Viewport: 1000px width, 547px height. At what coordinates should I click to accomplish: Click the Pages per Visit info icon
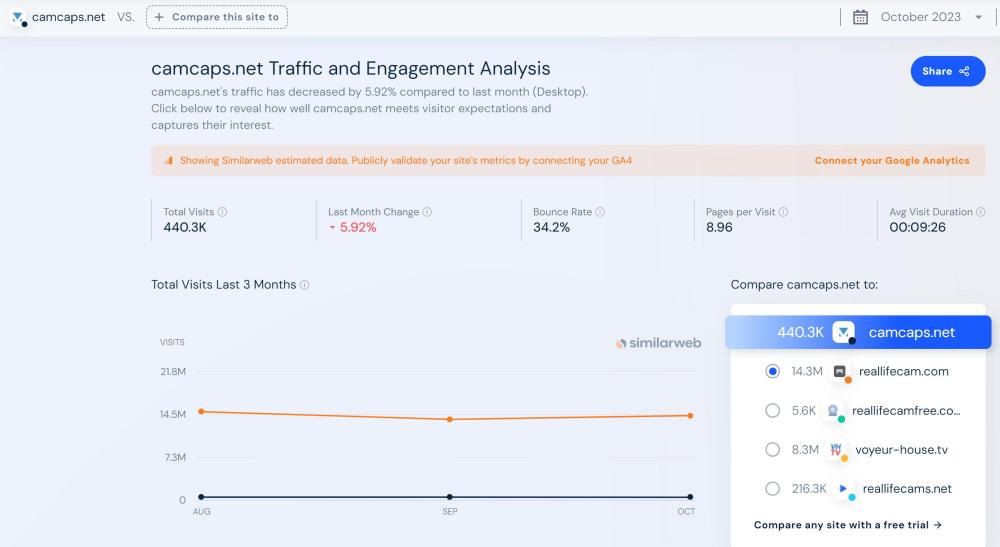pyautogui.click(x=784, y=212)
